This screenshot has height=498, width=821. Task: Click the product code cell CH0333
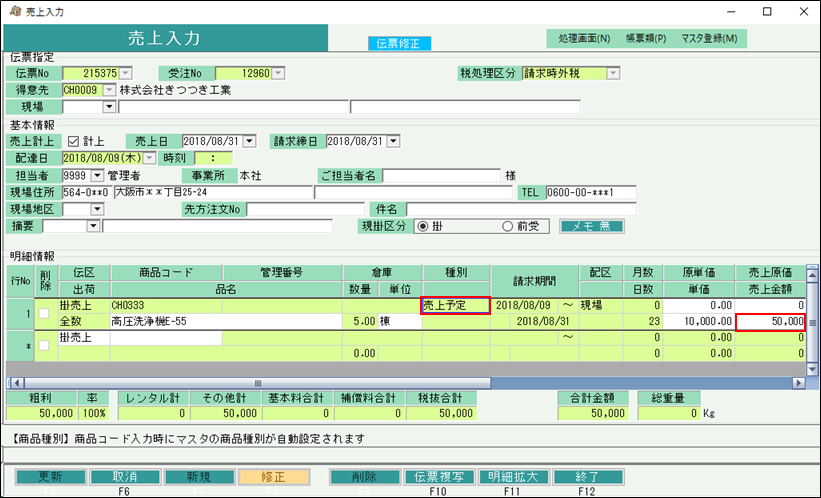tap(167, 305)
